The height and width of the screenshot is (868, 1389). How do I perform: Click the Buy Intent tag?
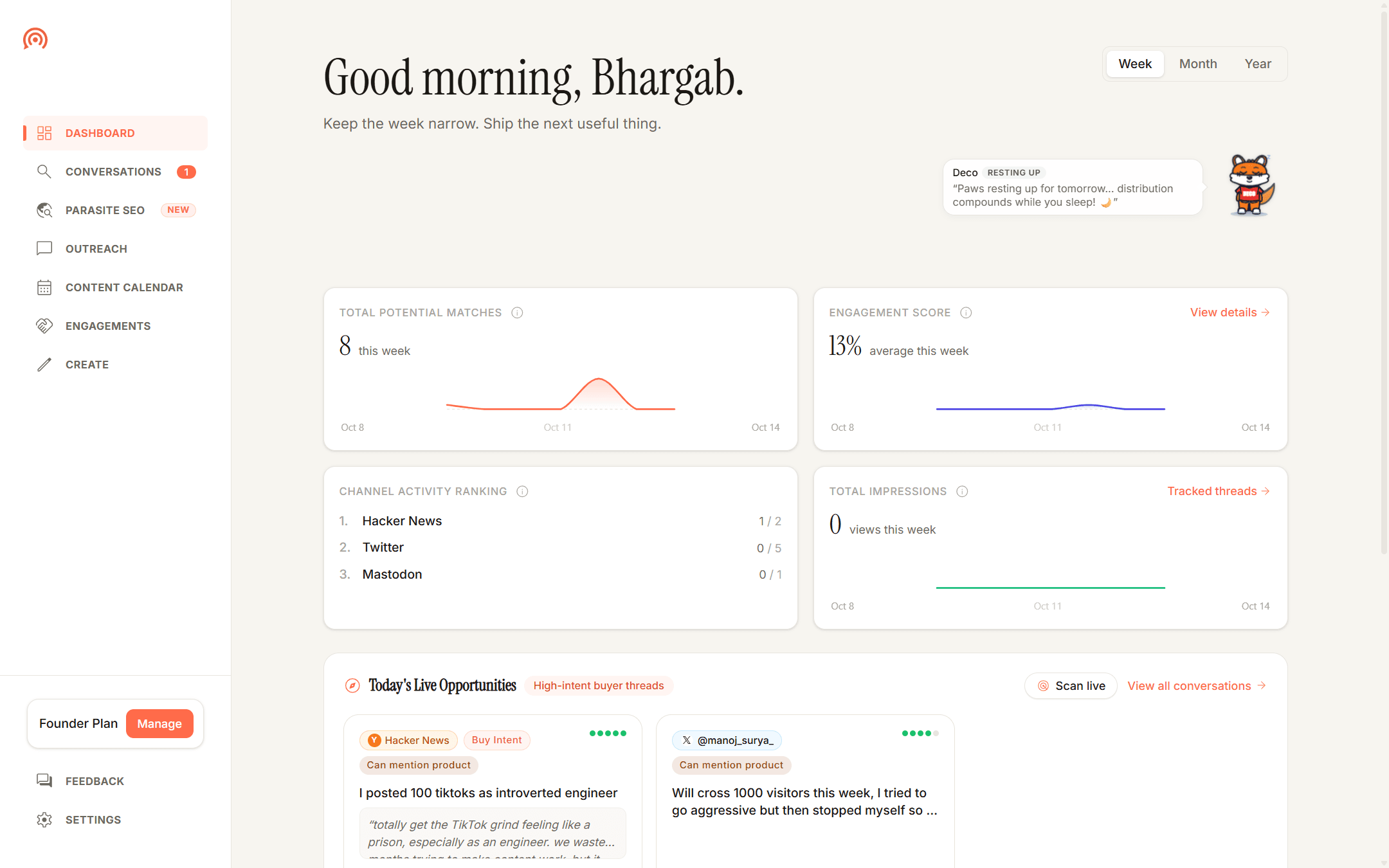(x=496, y=740)
